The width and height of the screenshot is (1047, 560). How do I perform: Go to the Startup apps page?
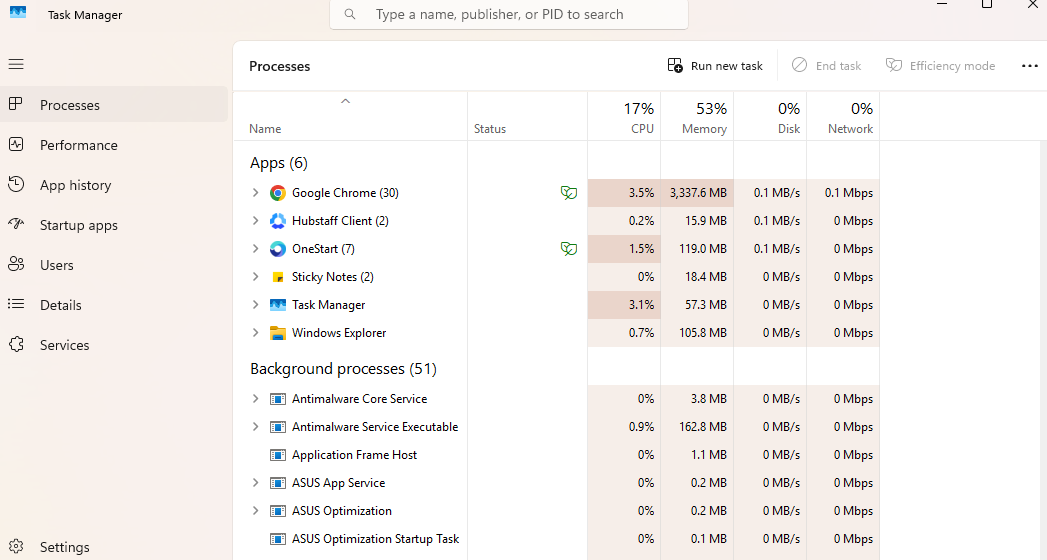point(114,225)
